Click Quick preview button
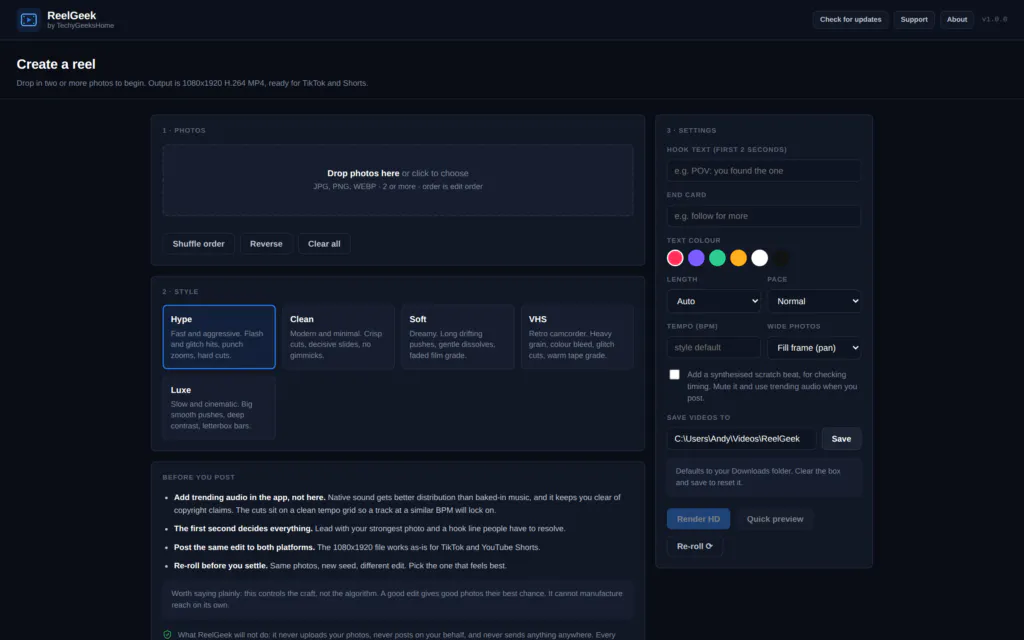Viewport: 1024px width, 640px height. tap(775, 519)
